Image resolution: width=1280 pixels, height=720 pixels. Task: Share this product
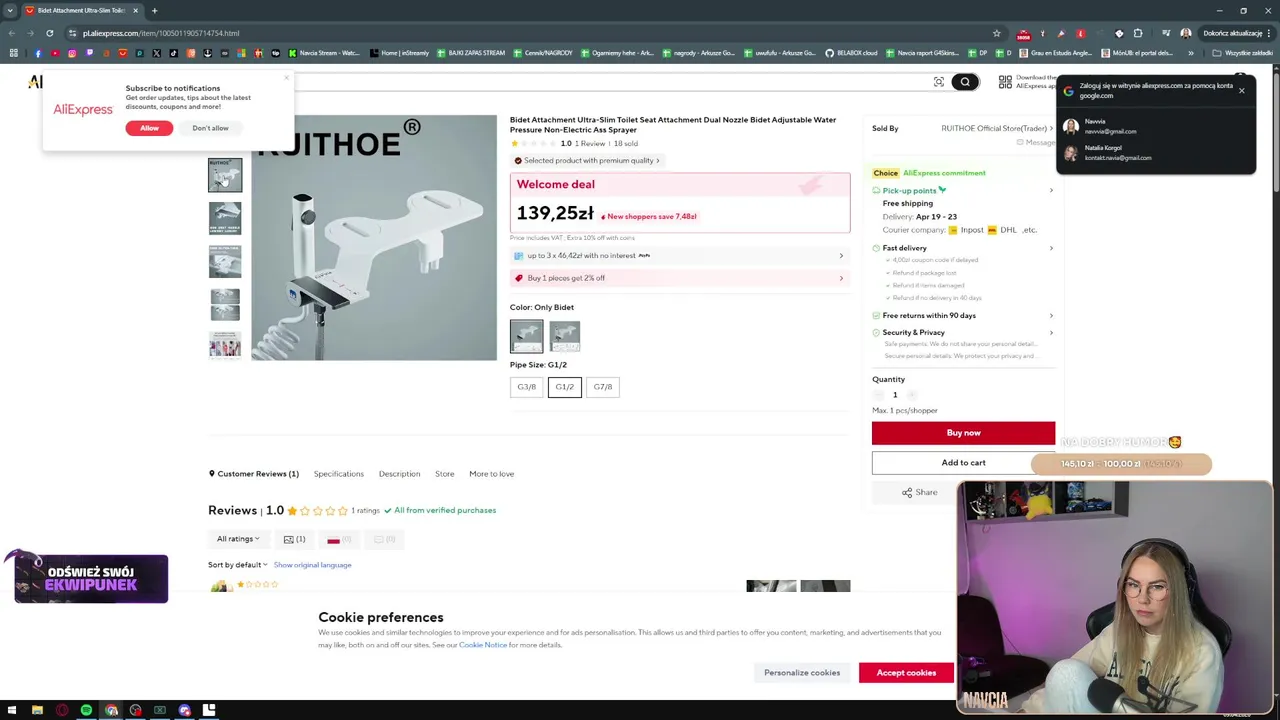919,492
